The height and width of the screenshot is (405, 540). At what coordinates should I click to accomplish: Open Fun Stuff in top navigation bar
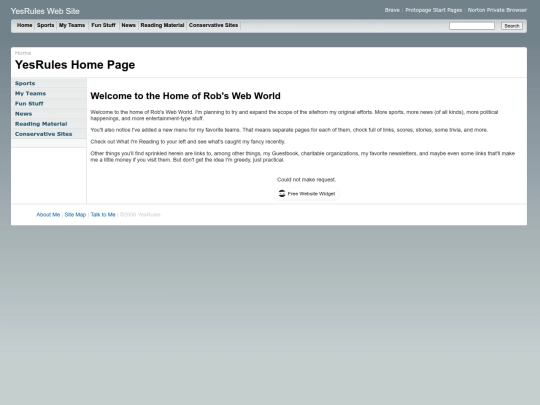[x=103, y=25]
